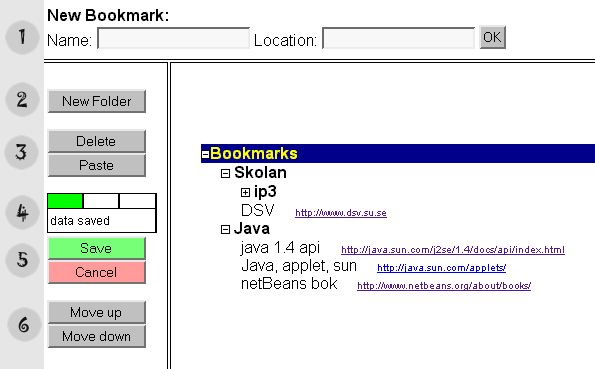Open the netbeans.org about books link
This screenshot has width=595, height=369.
click(444, 285)
